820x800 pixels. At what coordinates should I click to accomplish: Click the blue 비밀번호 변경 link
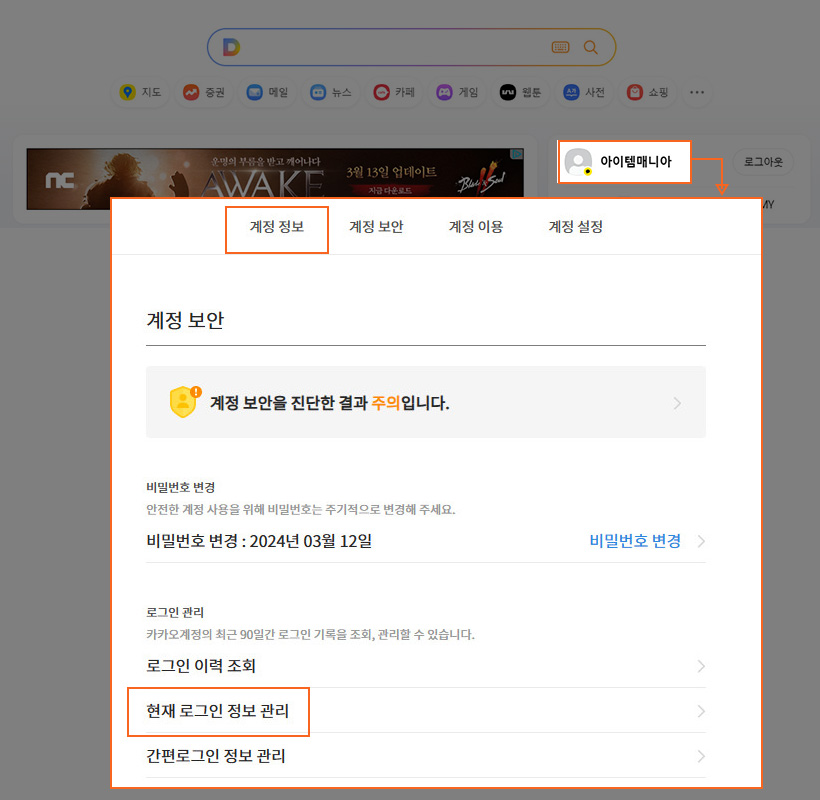[635, 541]
